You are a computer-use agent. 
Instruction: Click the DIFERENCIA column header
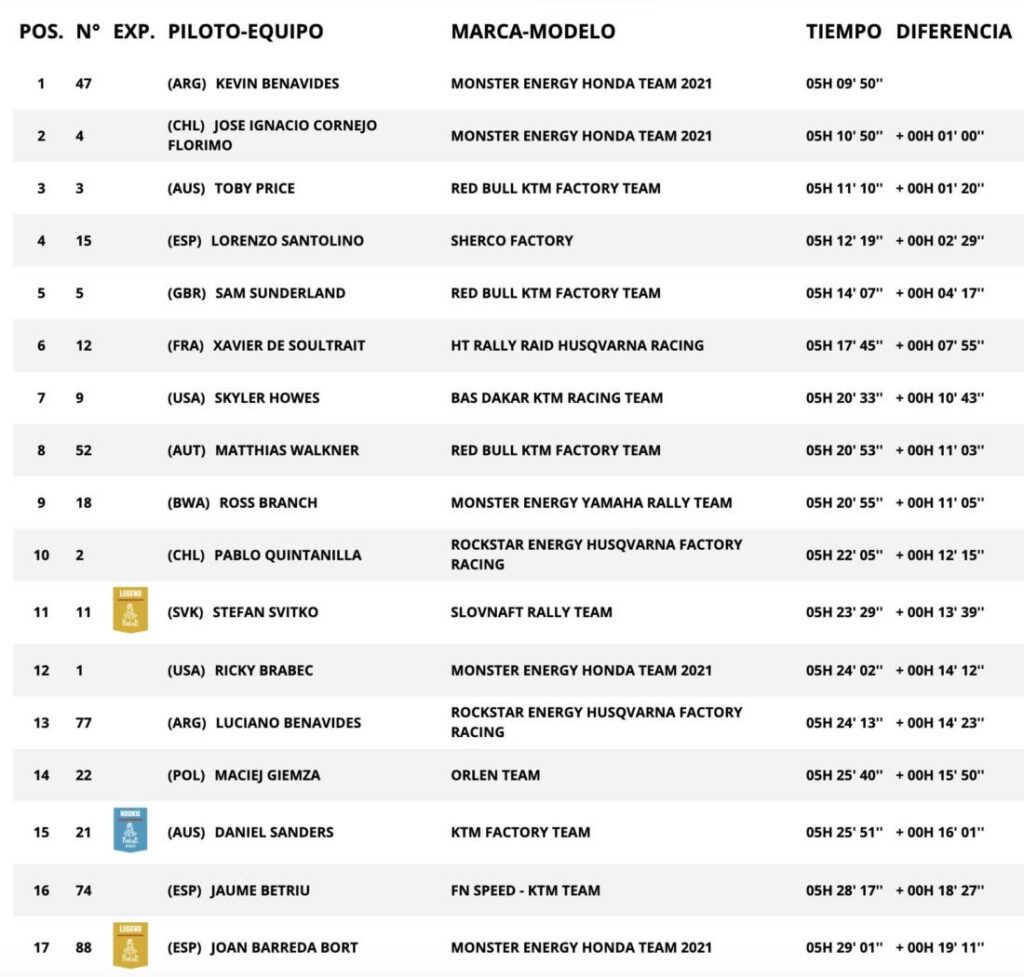953,31
